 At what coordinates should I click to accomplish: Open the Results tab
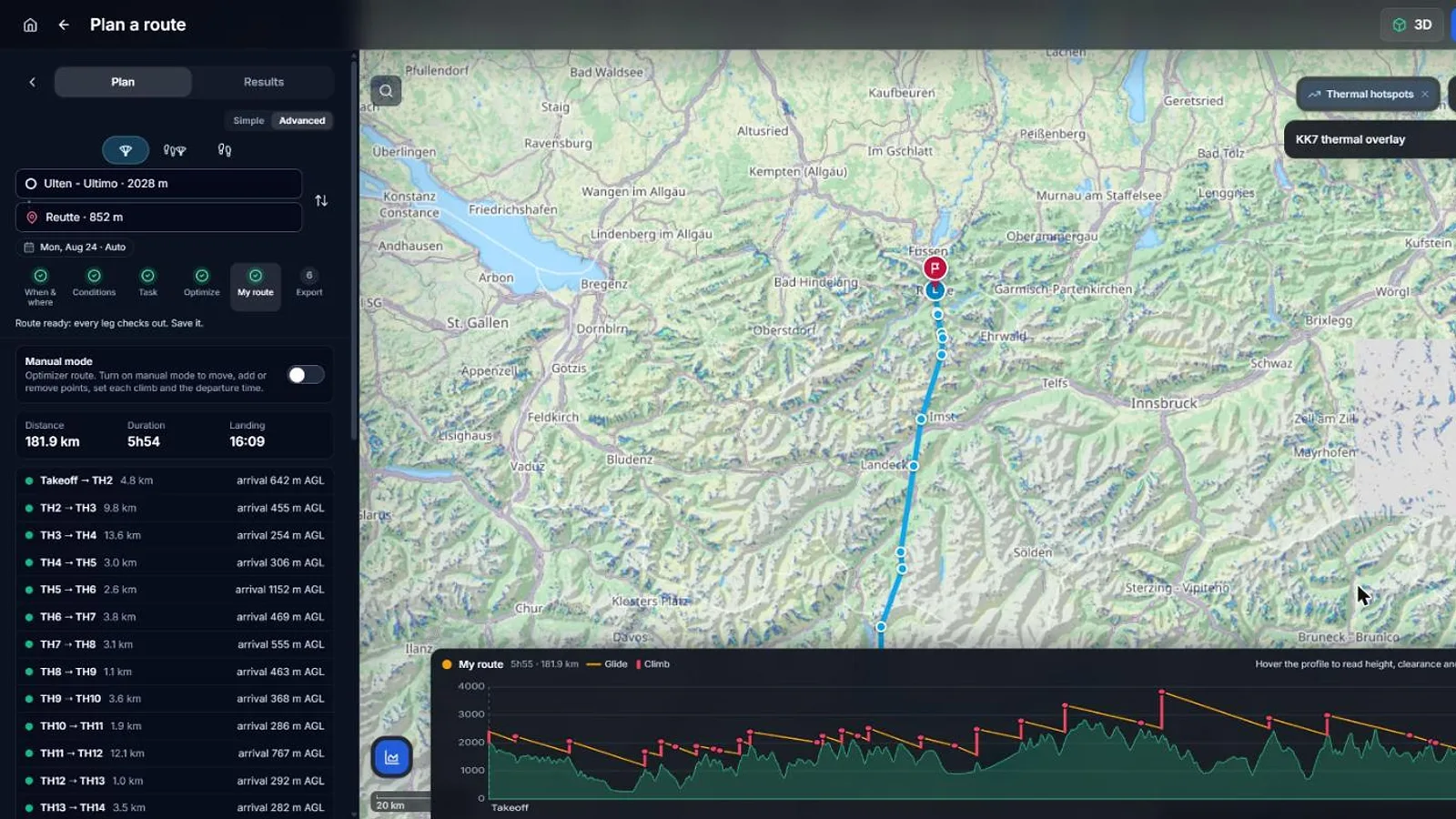(264, 82)
